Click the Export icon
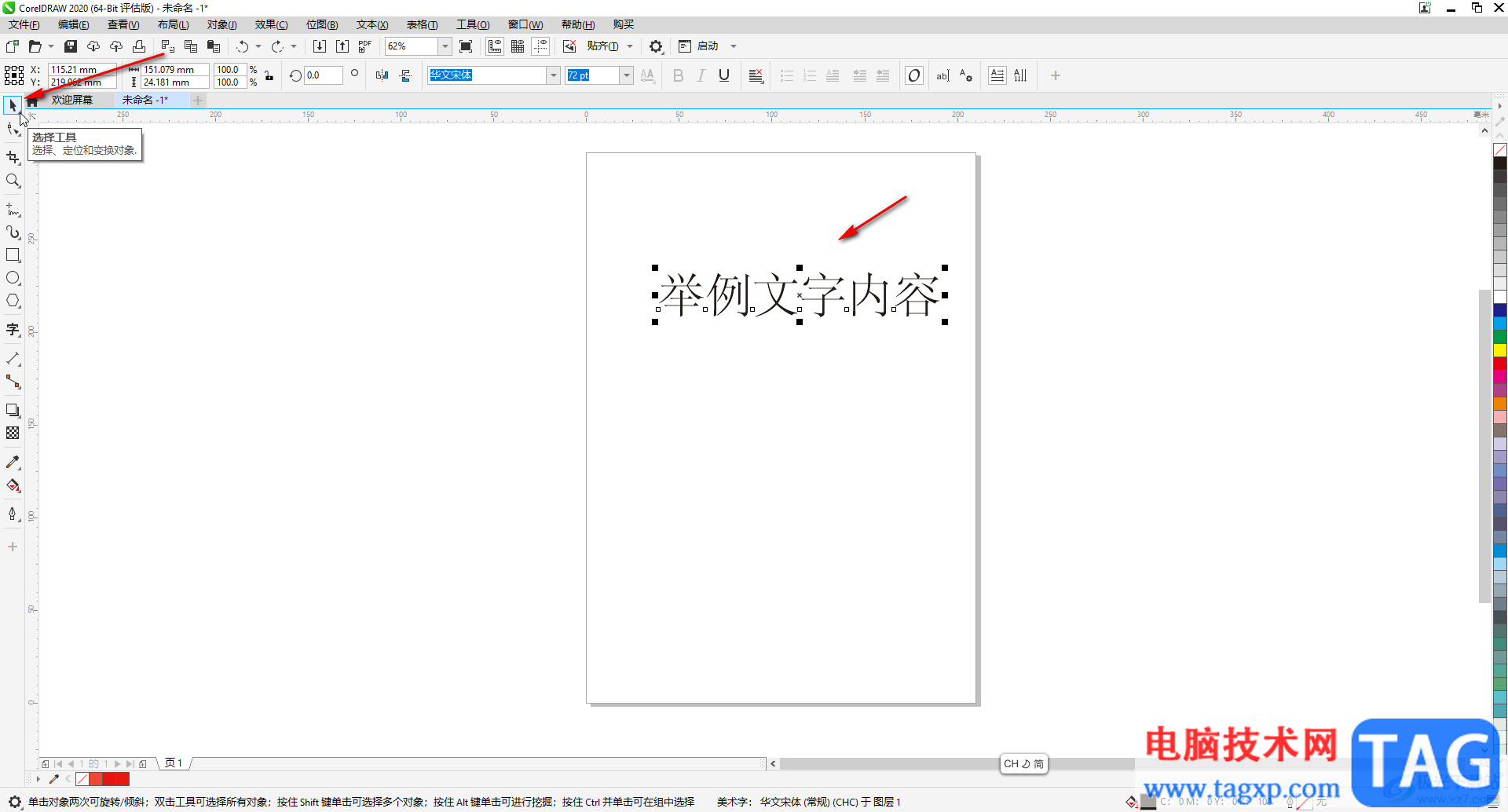This screenshot has height=812, width=1508. pos(342,46)
